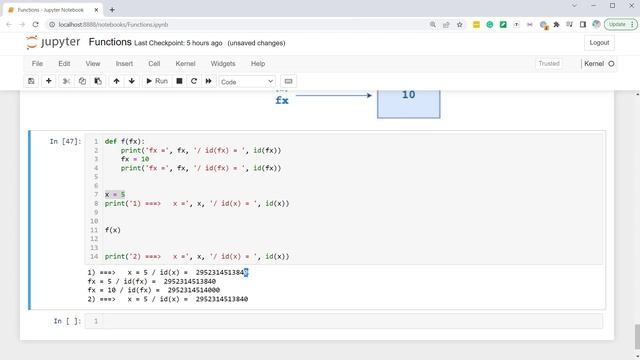Open the Kernel menu
Image resolution: width=640 pixels, height=360 pixels.
(185, 64)
